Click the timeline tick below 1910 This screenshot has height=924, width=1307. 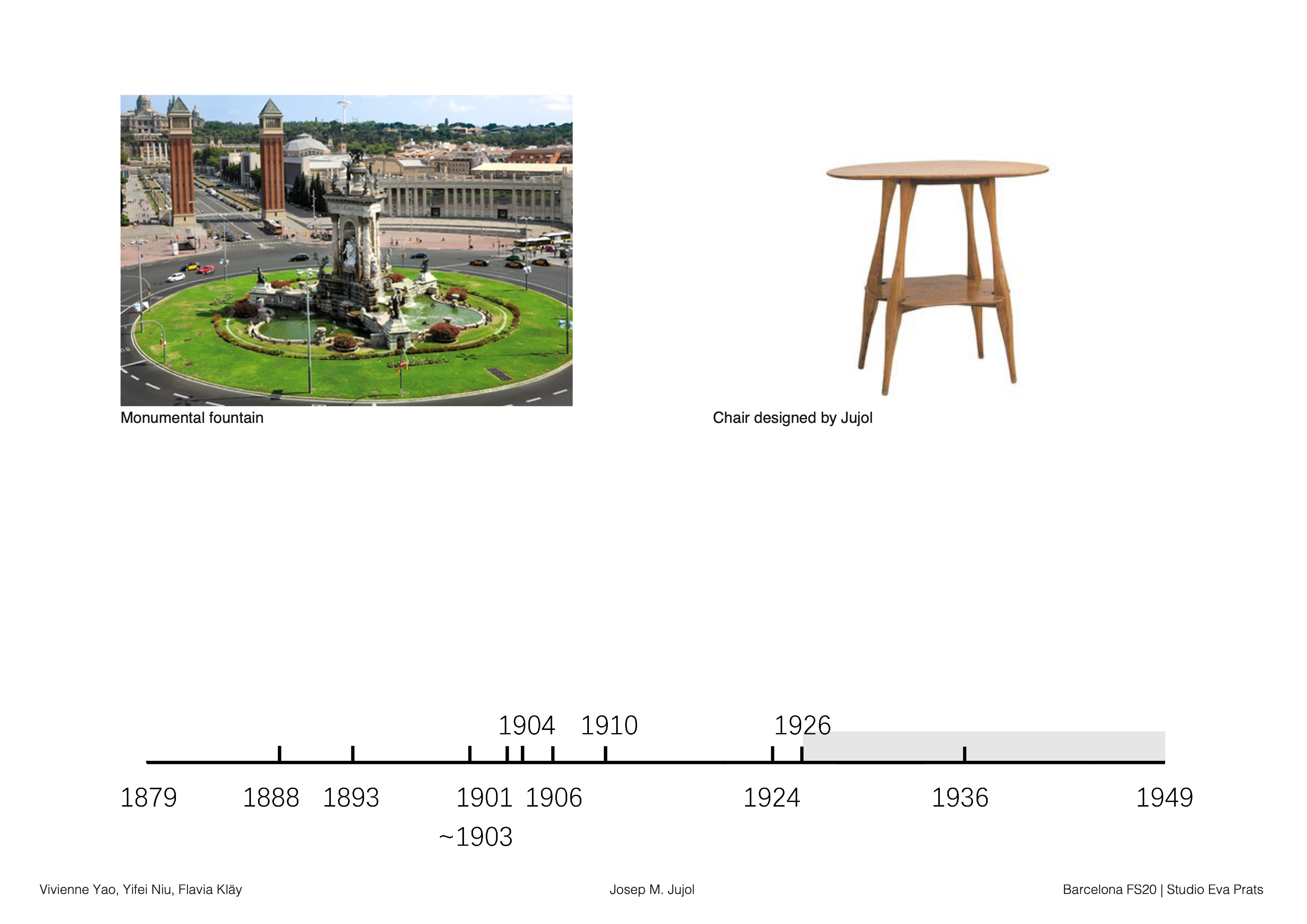[x=606, y=754]
